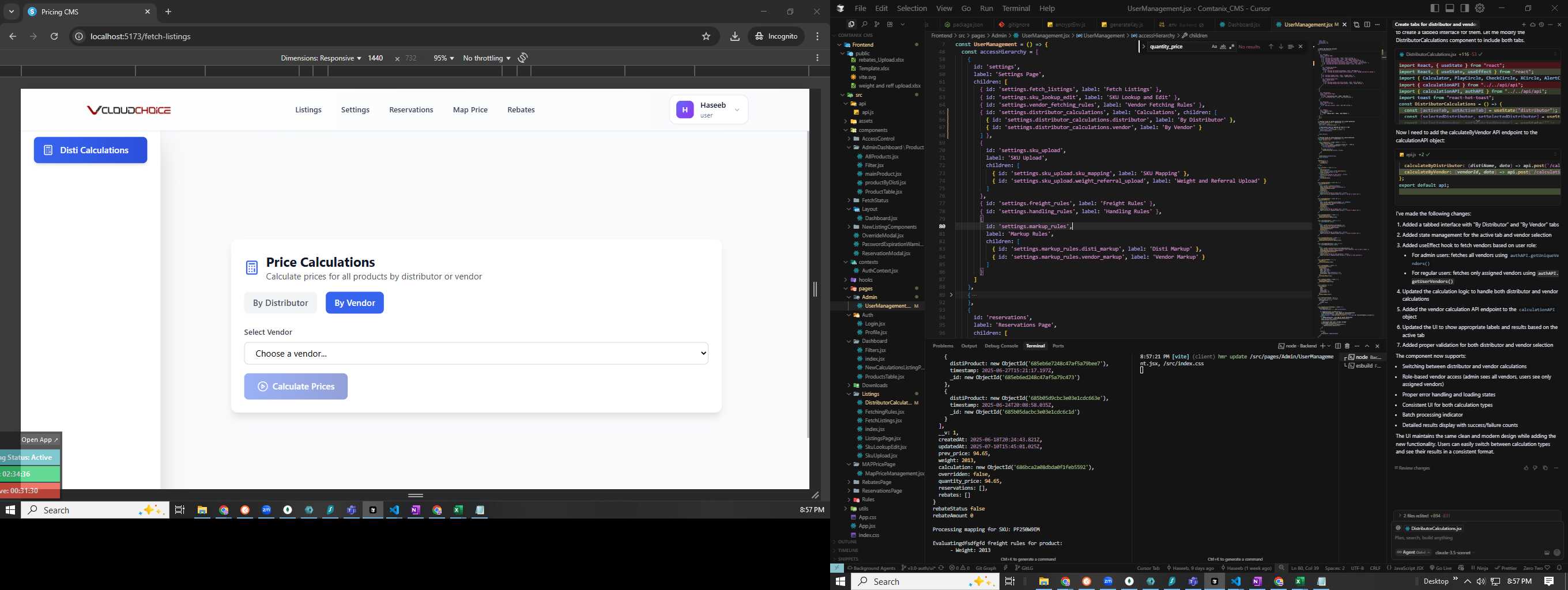Select the esbuild terminal entry
This screenshot has height=590, width=1568.
pyautogui.click(x=1363, y=366)
